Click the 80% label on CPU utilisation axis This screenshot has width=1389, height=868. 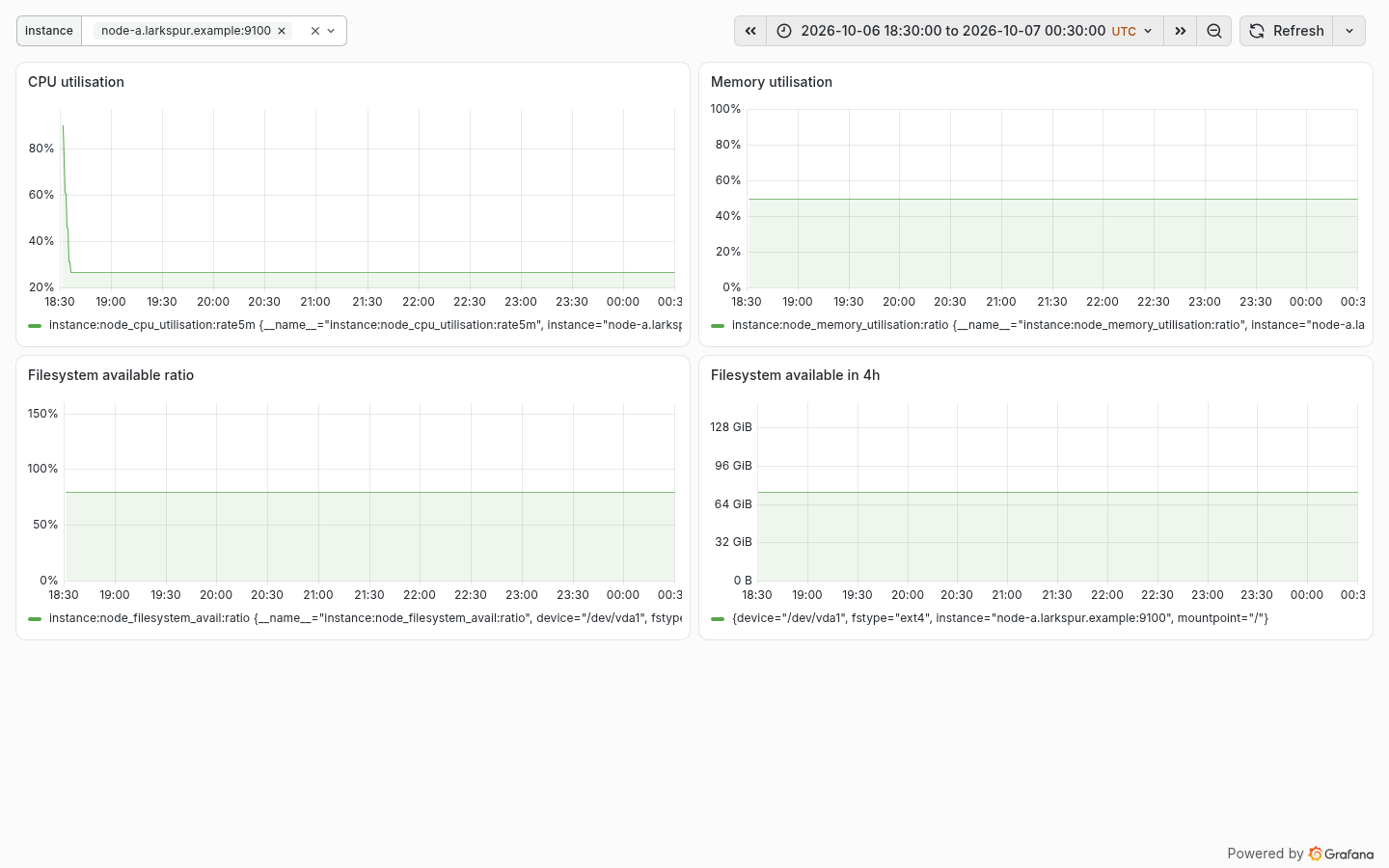pyautogui.click(x=41, y=149)
